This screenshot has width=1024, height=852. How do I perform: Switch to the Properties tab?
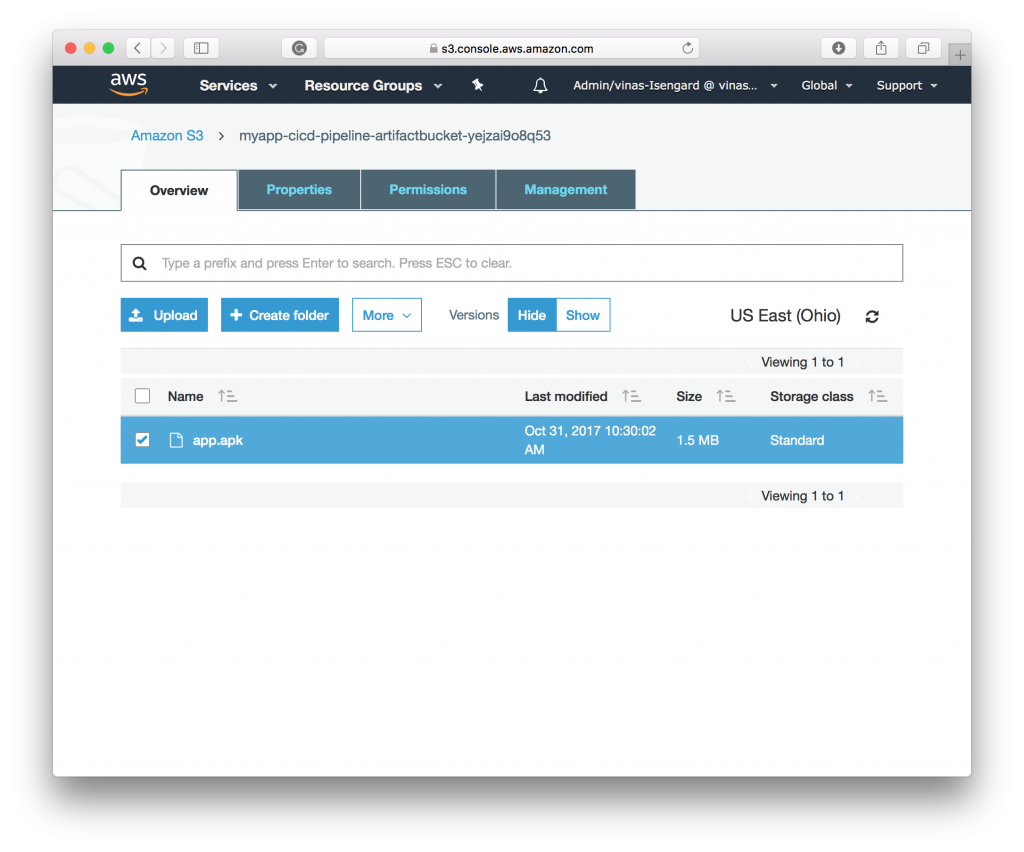299,189
